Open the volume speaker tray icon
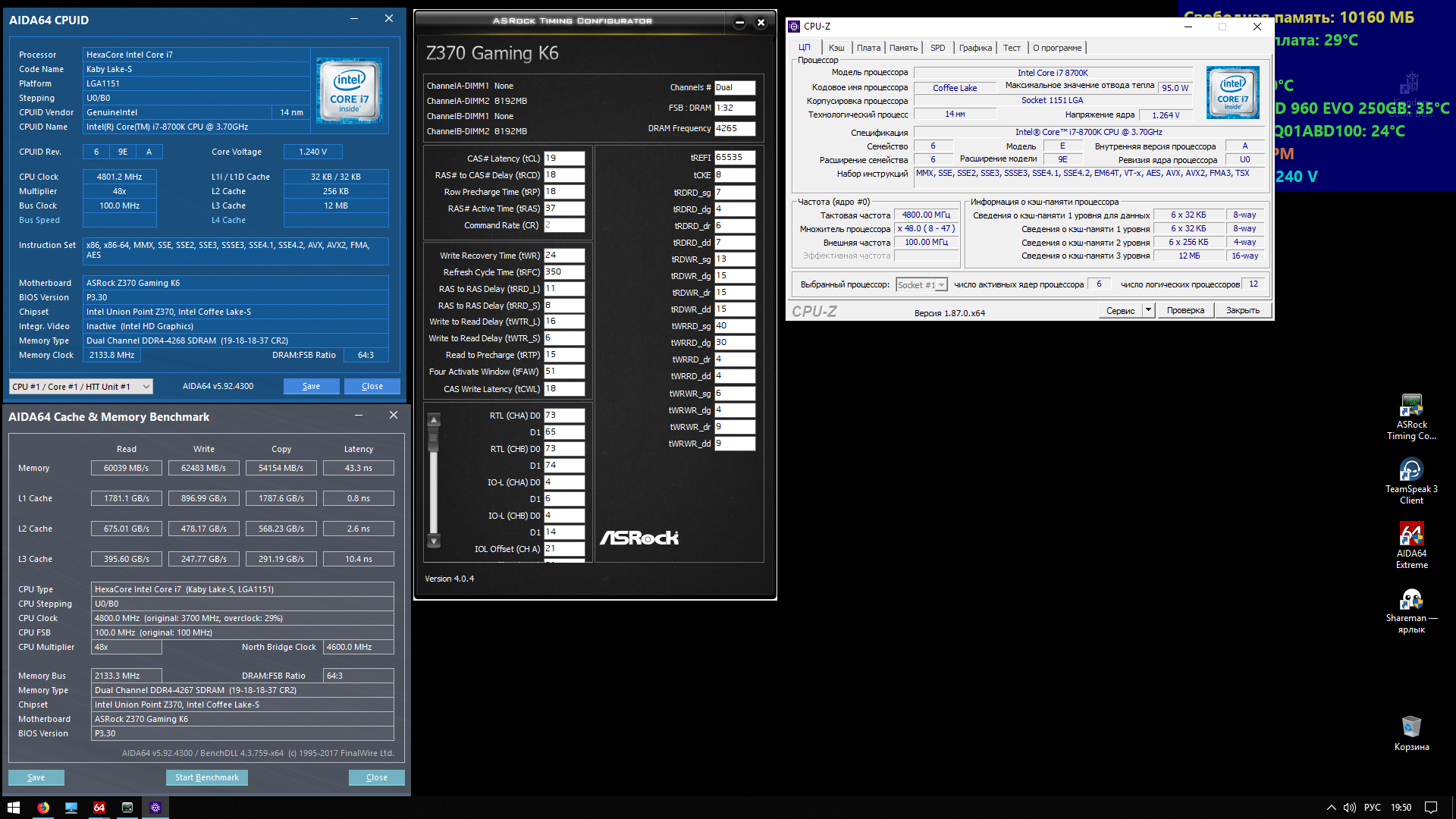Screen dimensions: 1456x819 point(1349,808)
